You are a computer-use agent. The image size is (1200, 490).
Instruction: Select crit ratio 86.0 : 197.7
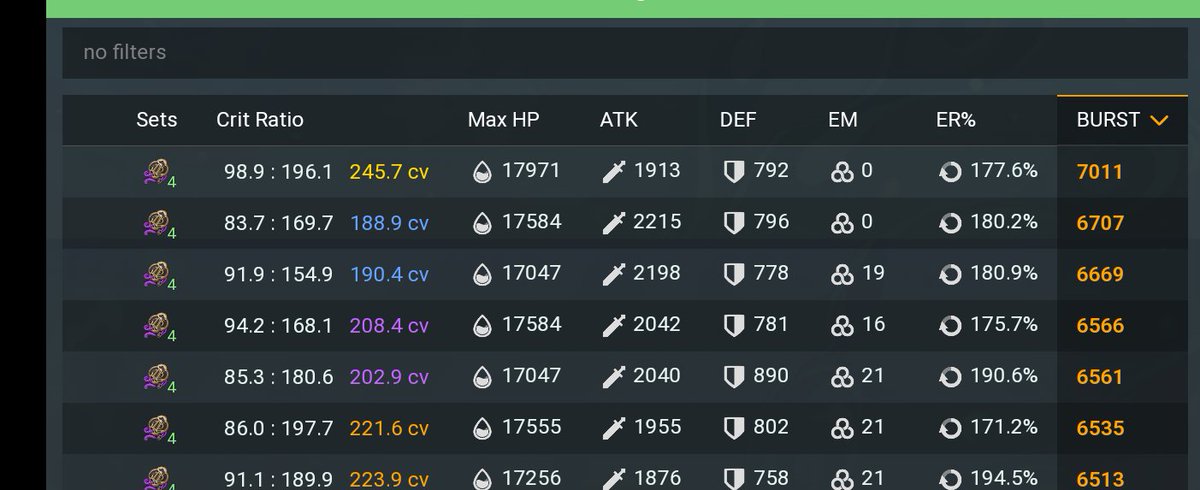278,429
